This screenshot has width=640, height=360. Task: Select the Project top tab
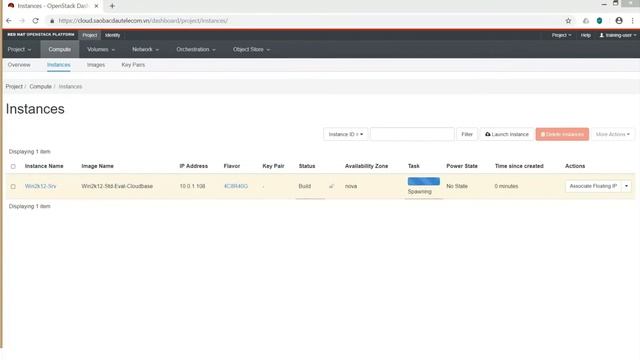(89, 35)
